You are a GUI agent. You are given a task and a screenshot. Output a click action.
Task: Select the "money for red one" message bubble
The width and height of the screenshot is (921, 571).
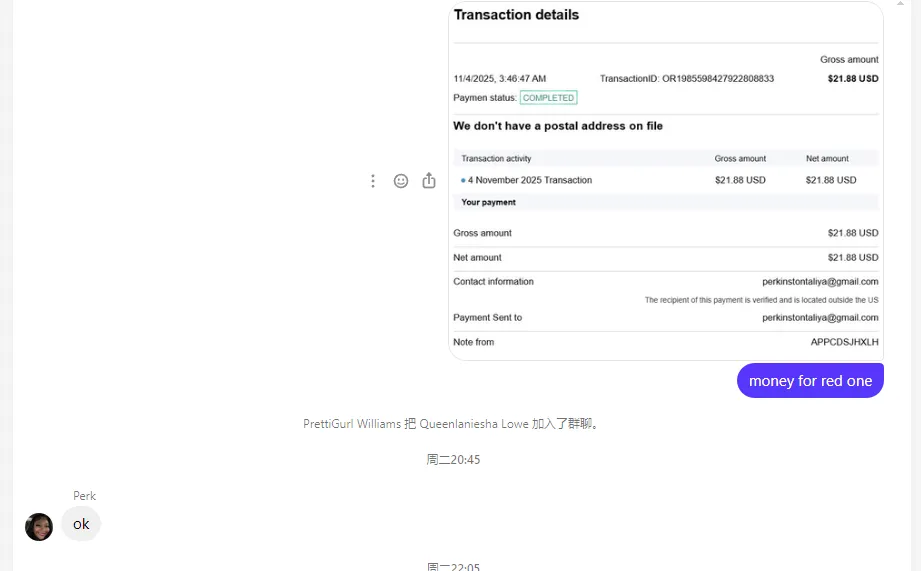810,381
